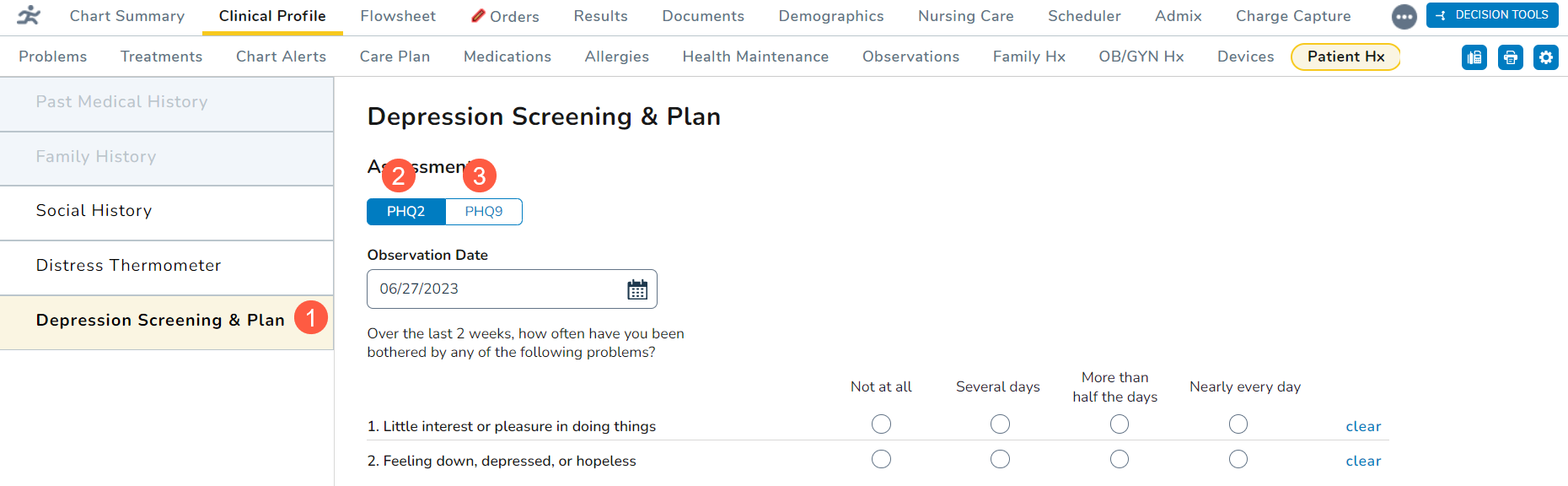Click the fax icon button
The height and width of the screenshot is (486, 1568).
coord(1474,57)
